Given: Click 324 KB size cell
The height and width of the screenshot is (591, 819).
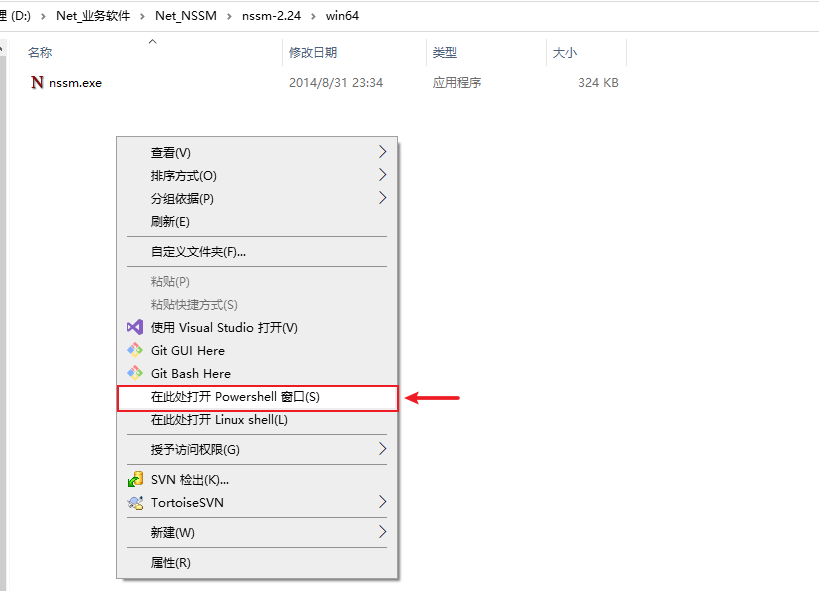Looking at the screenshot, I should 598,83.
